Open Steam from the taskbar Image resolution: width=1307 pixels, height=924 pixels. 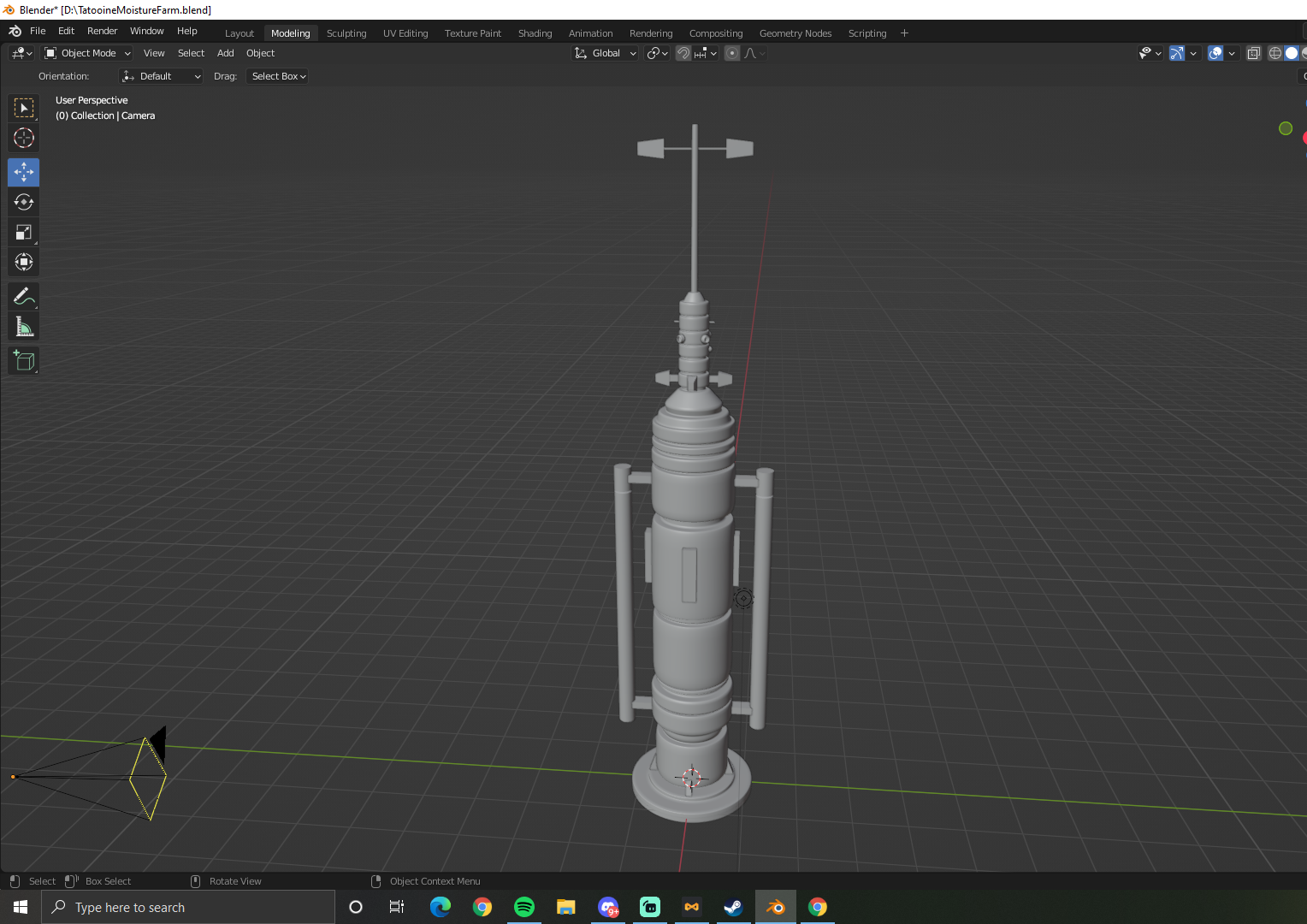(x=733, y=907)
